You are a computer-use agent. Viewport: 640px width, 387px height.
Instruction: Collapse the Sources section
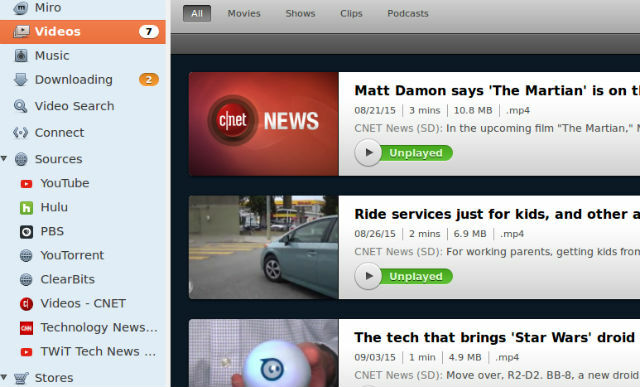4,158
